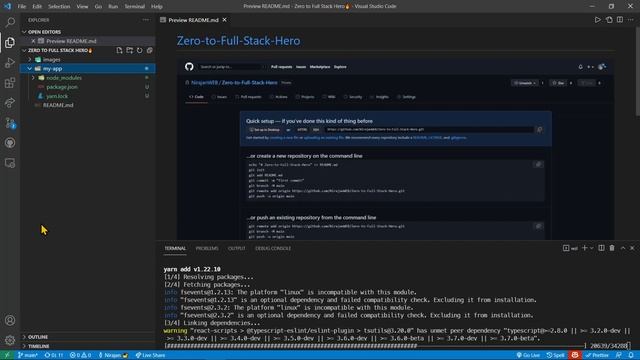
Task: Select the Terminal panel tab
Action: coord(175,248)
